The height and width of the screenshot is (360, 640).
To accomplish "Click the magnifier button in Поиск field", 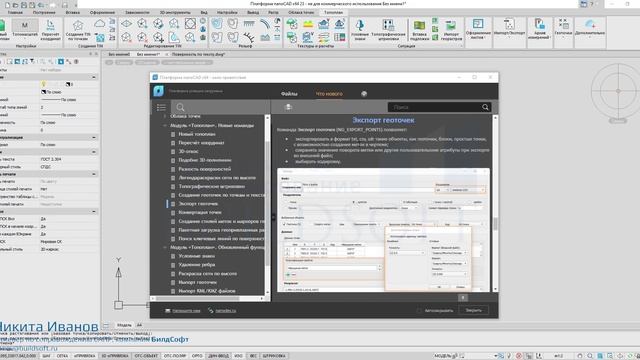I will pos(485,107).
